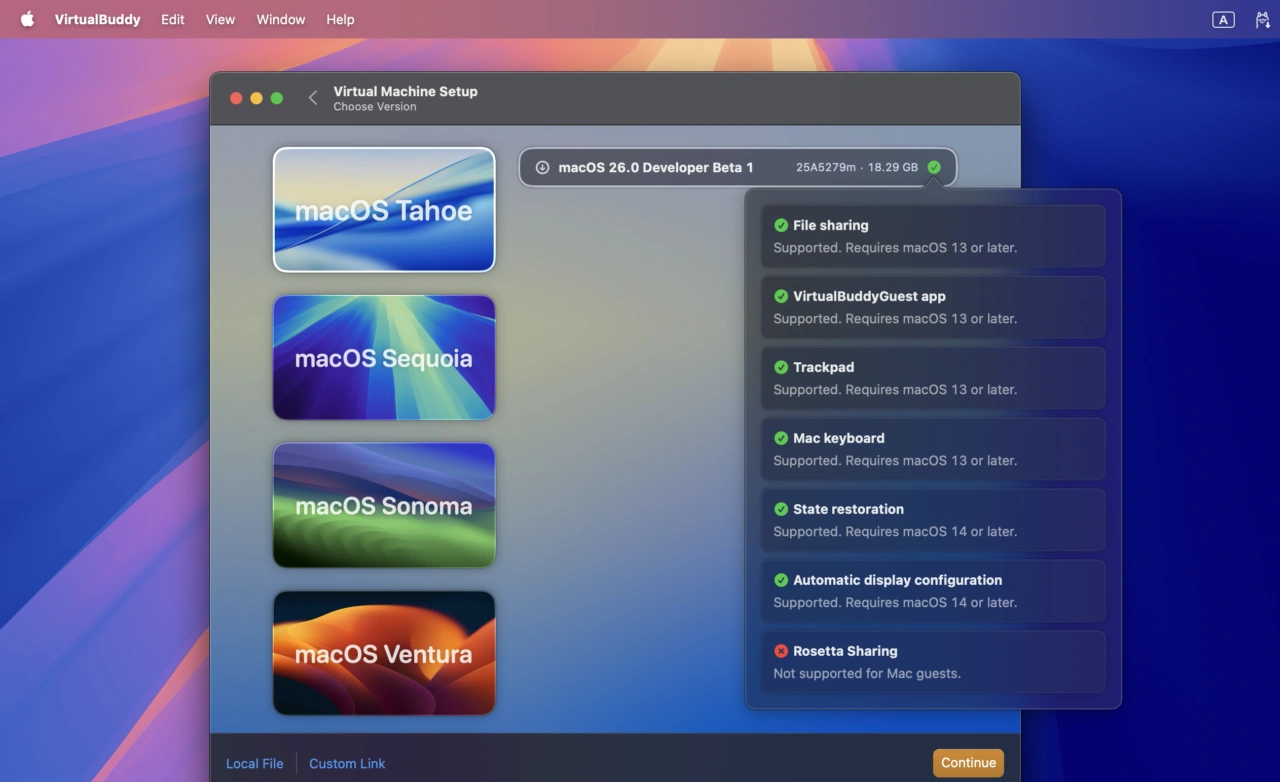Open the Edit menu
The image size is (1280, 782).
[x=172, y=19]
